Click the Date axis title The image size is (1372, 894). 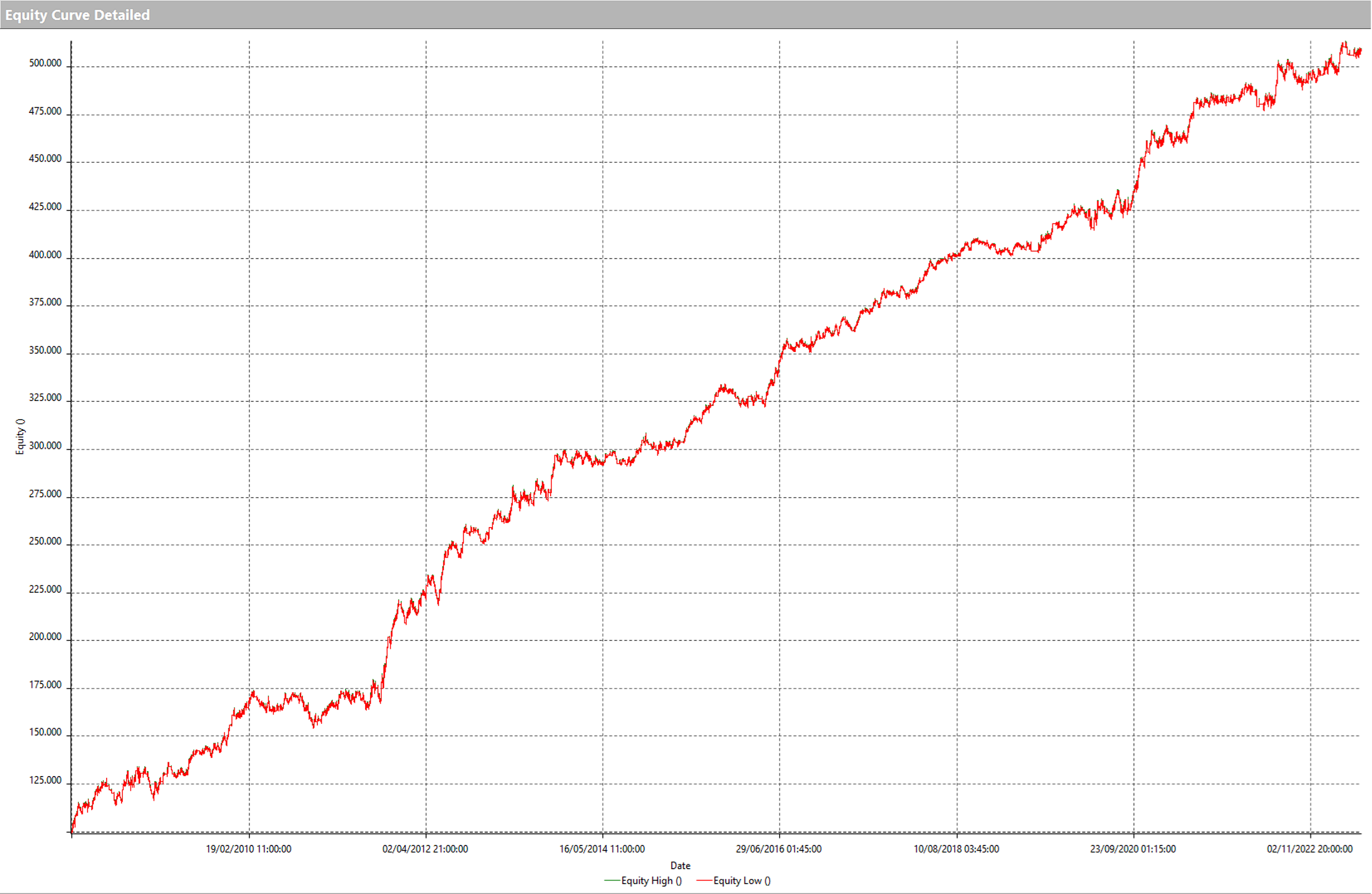(x=680, y=865)
